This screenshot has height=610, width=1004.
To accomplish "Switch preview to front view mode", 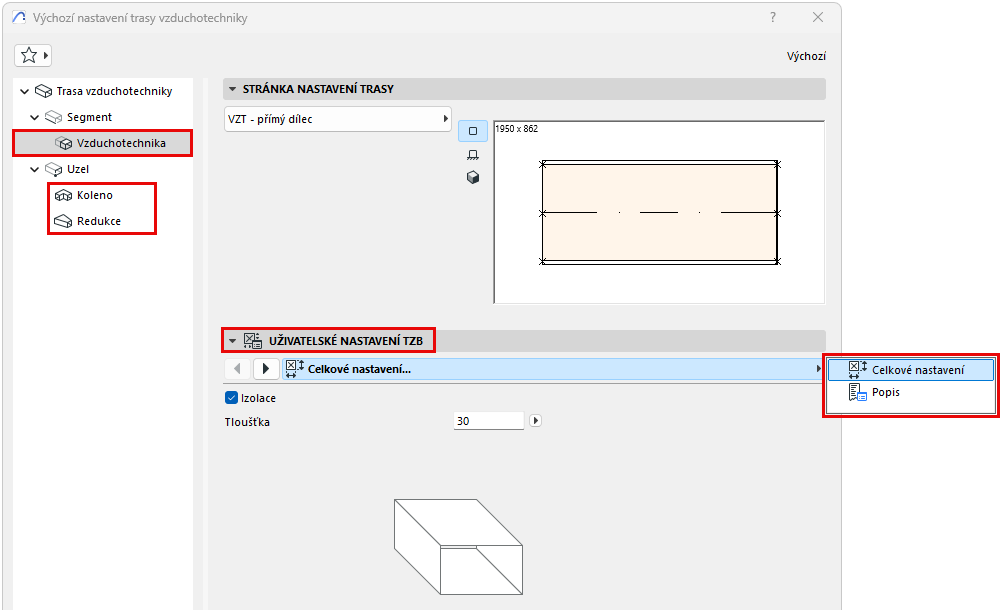I will tap(471, 154).
